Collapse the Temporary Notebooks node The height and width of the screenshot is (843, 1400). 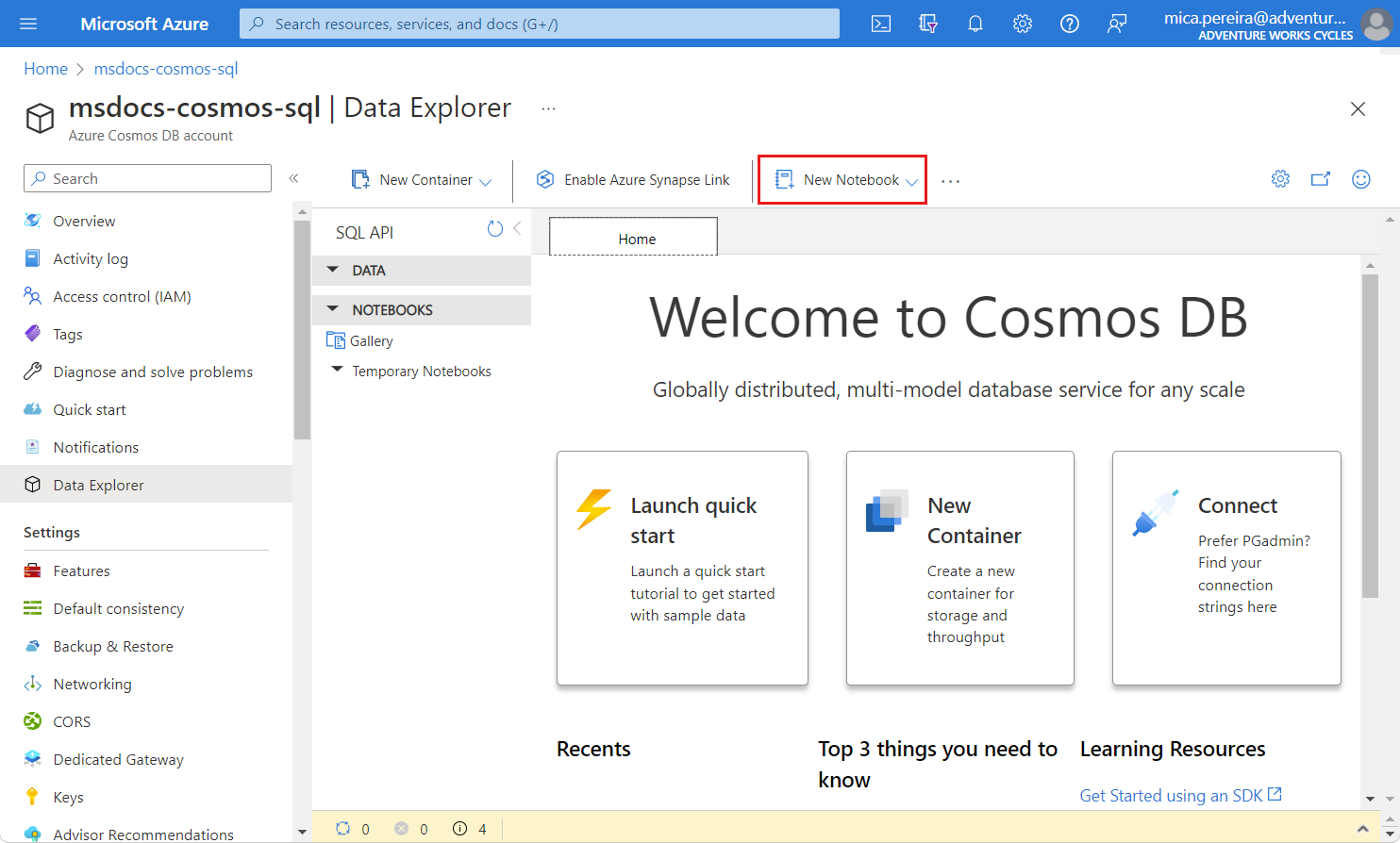point(337,371)
